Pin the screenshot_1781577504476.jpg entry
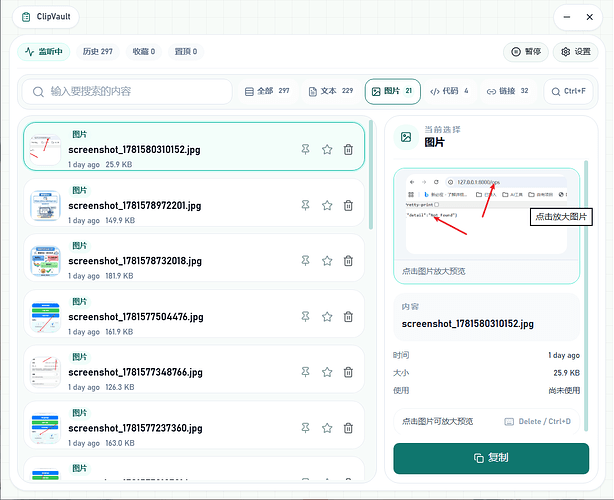614x500 pixels. click(305, 316)
